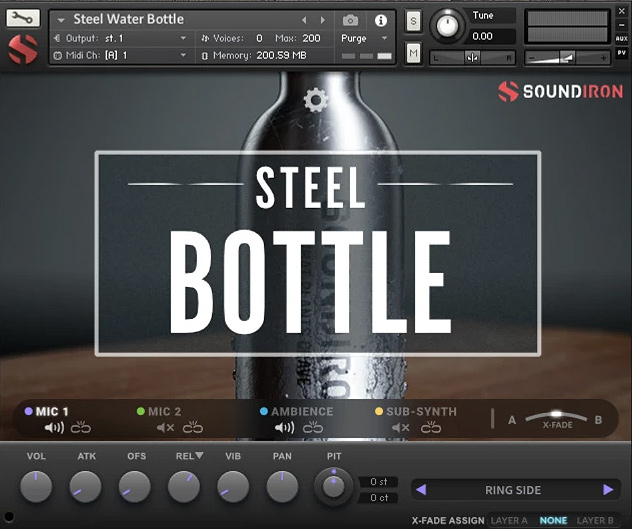The image size is (632, 529).
Task: Open the instrument name dropdown arrow
Action: [x=61, y=20]
